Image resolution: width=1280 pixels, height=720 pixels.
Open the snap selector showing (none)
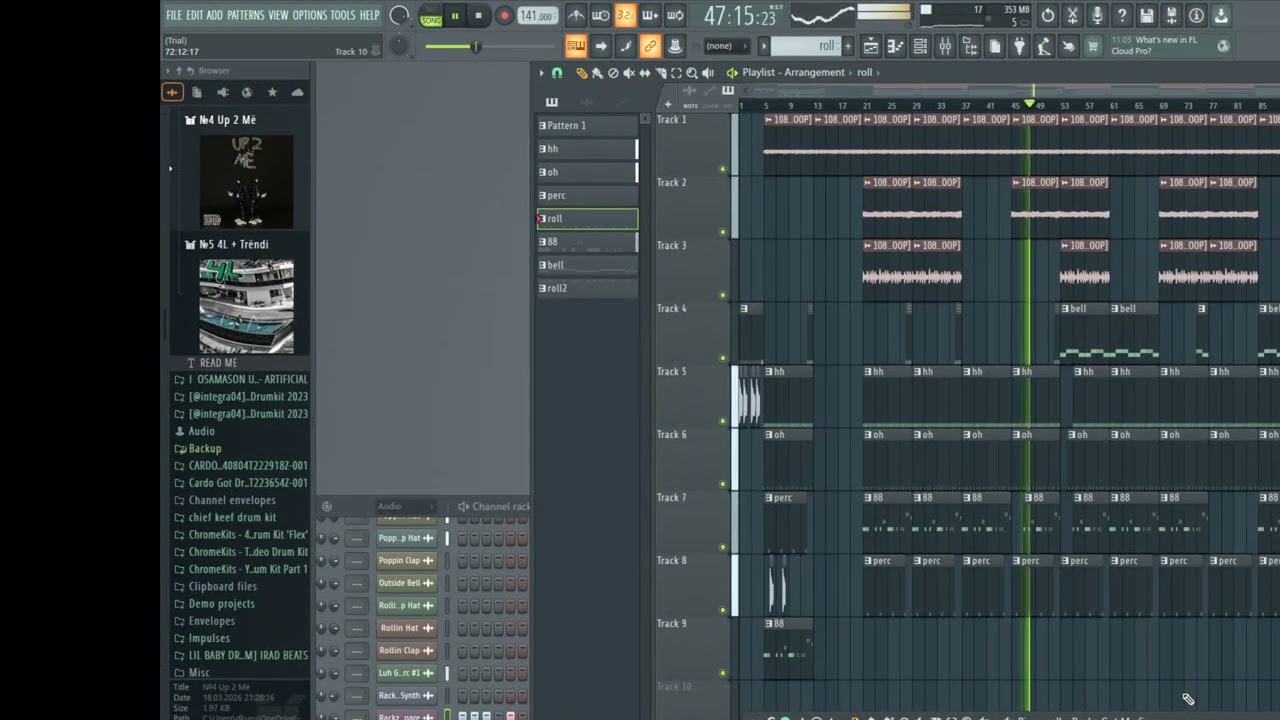727,46
